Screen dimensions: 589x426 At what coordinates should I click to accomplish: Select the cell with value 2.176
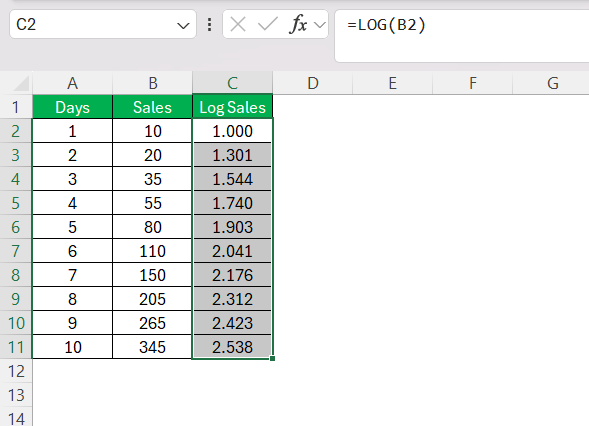coord(233,275)
